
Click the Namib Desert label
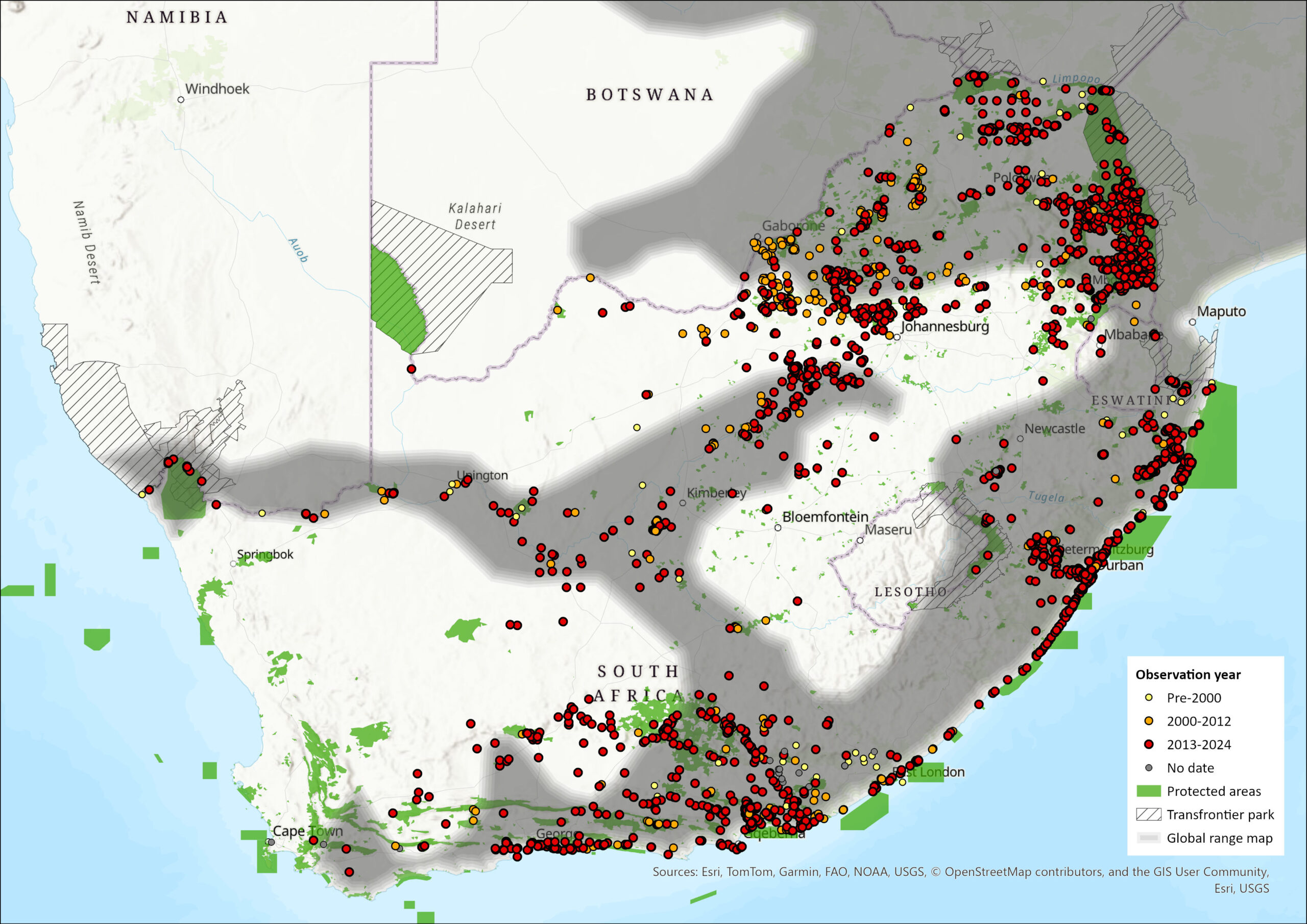[x=86, y=242]
